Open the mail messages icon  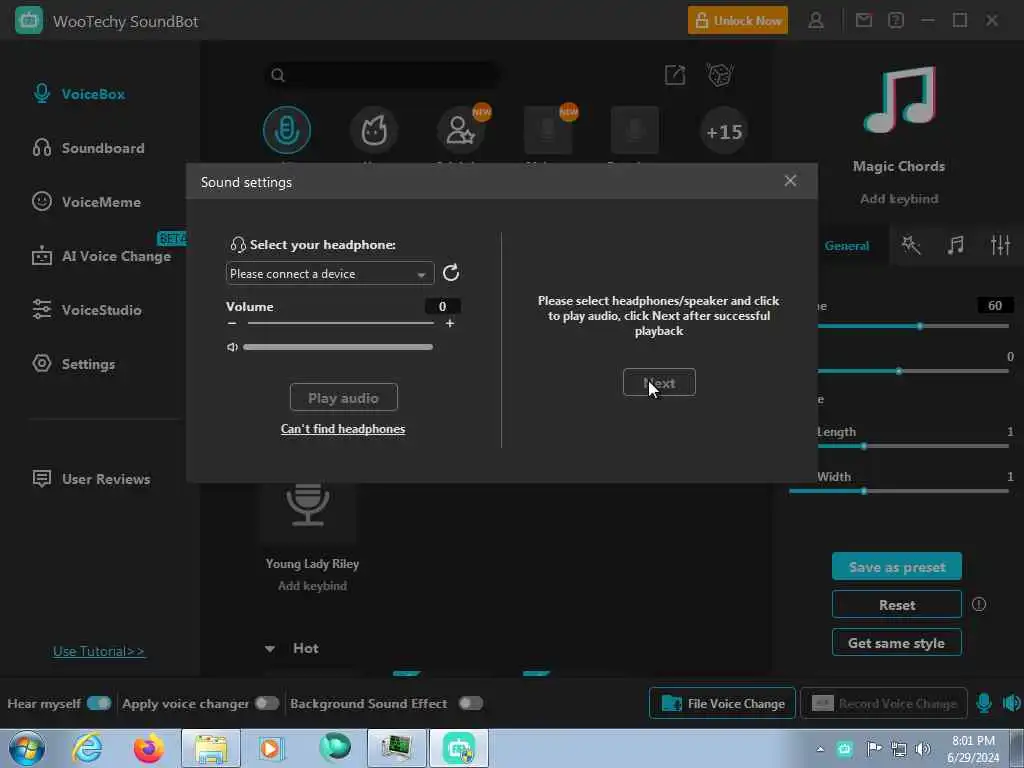864,20
